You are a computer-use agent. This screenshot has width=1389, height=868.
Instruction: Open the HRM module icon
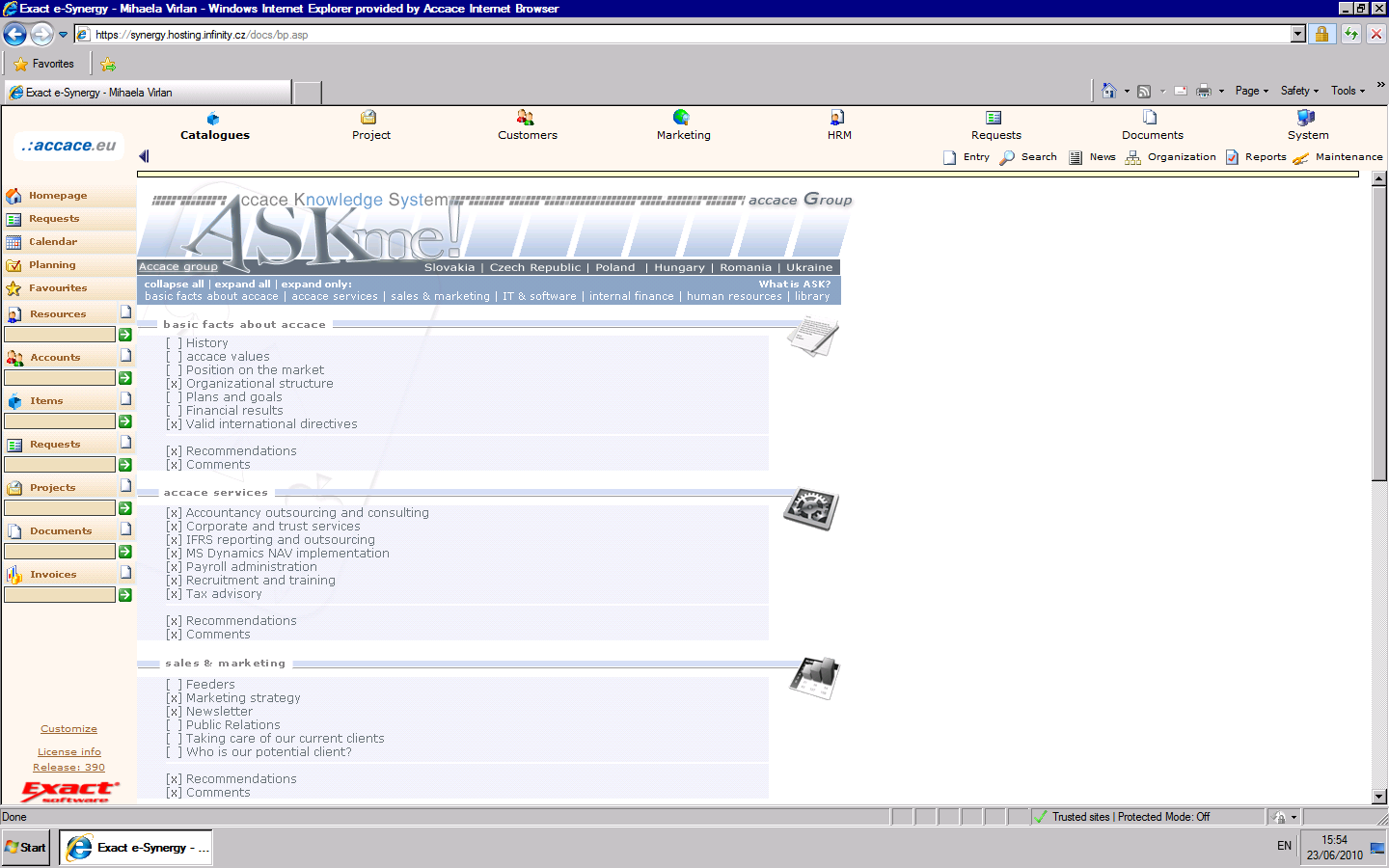(x=837, y=118)
